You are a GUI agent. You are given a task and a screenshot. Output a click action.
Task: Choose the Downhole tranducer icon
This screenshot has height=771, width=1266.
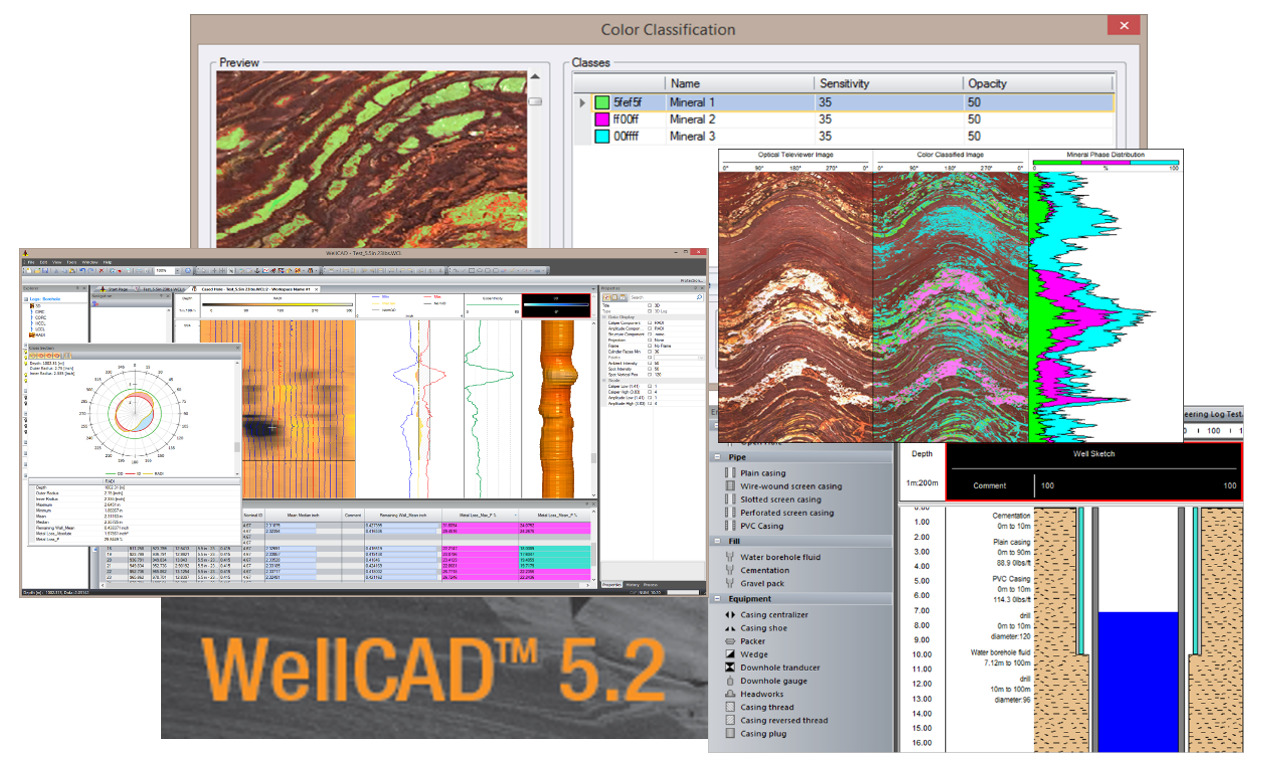pos(729,667)
